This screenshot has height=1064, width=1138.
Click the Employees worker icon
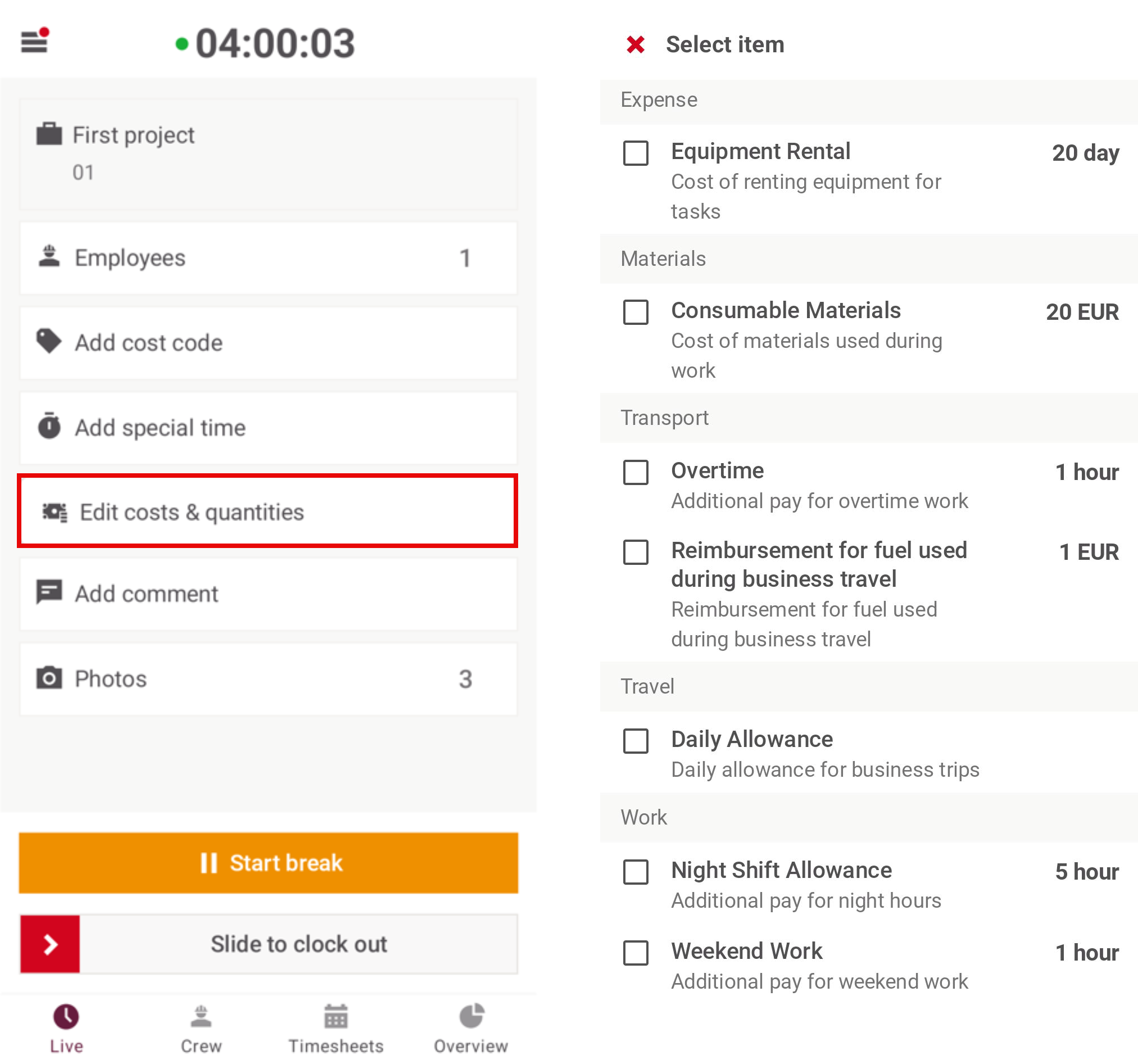pos(49,257)
